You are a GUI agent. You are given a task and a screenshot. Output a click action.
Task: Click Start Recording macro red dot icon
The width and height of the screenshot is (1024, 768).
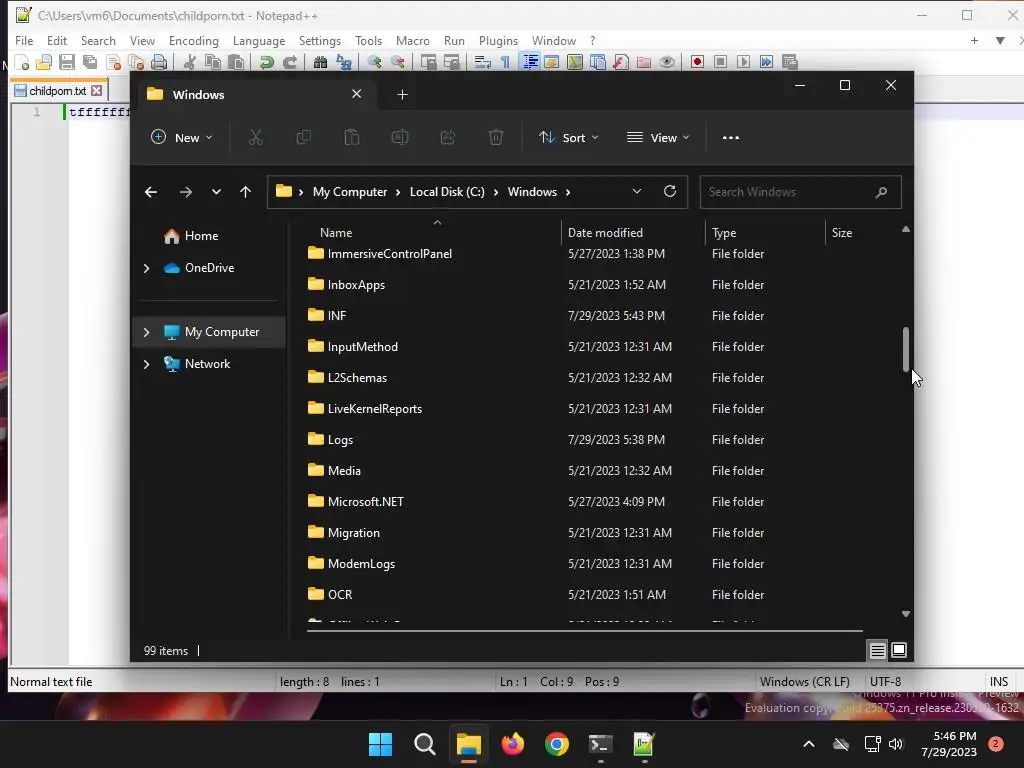click(x=697, y=62)
